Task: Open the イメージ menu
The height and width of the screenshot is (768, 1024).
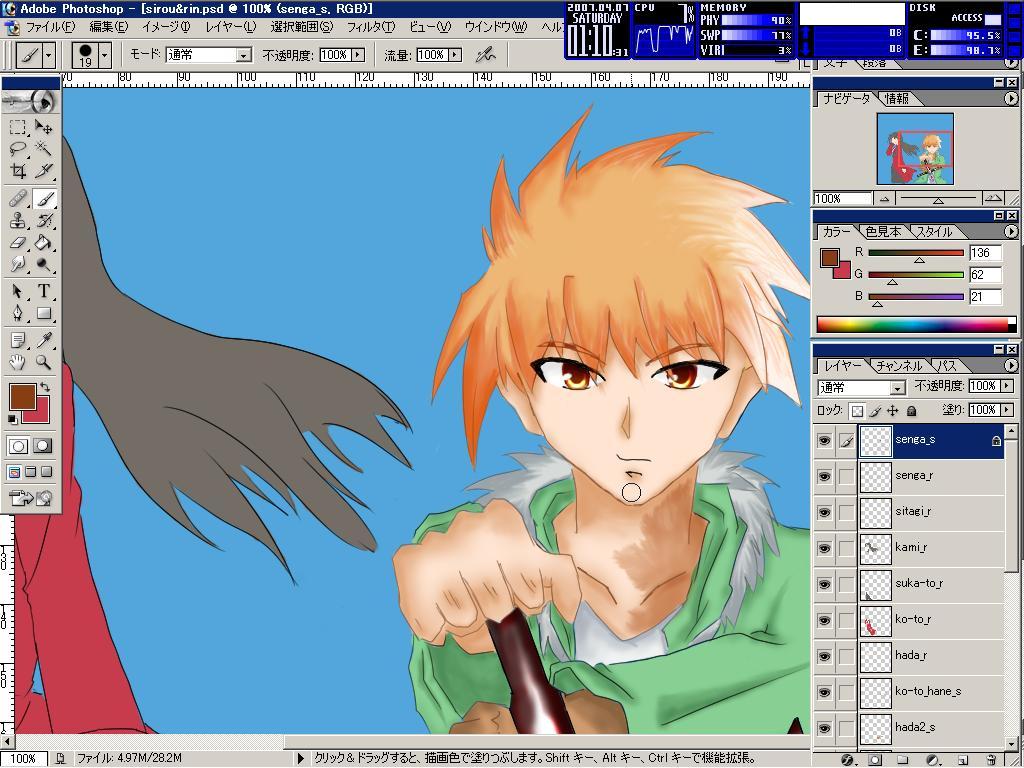Action: click(x=166, y=27)
